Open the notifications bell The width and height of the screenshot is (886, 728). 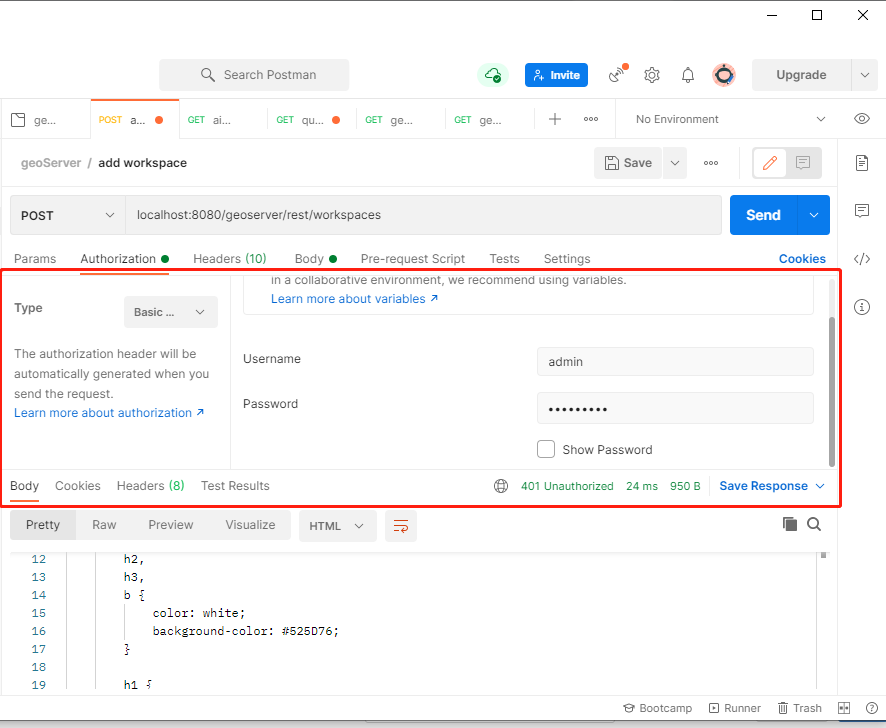[x=687, y=74]
